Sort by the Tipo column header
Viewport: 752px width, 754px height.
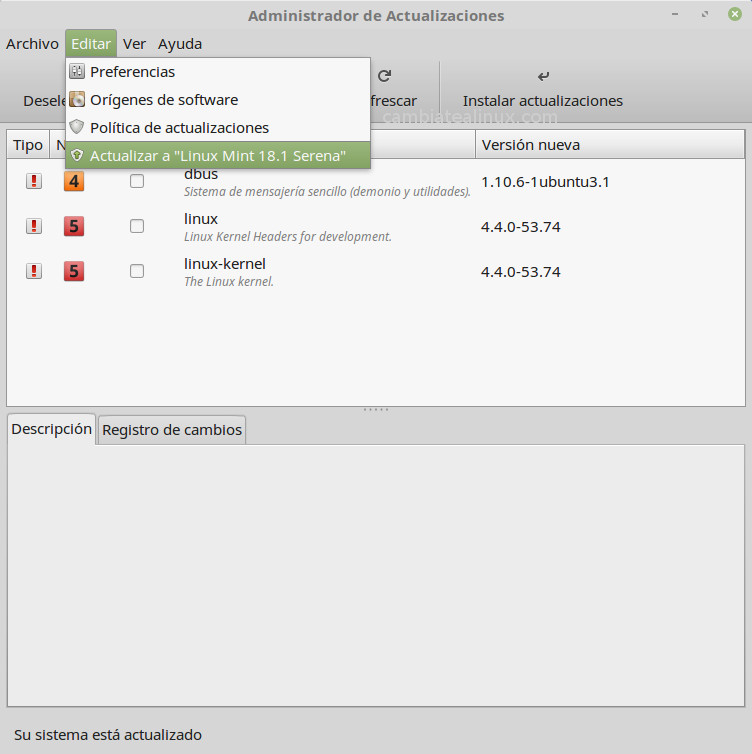tap(28, 145)
